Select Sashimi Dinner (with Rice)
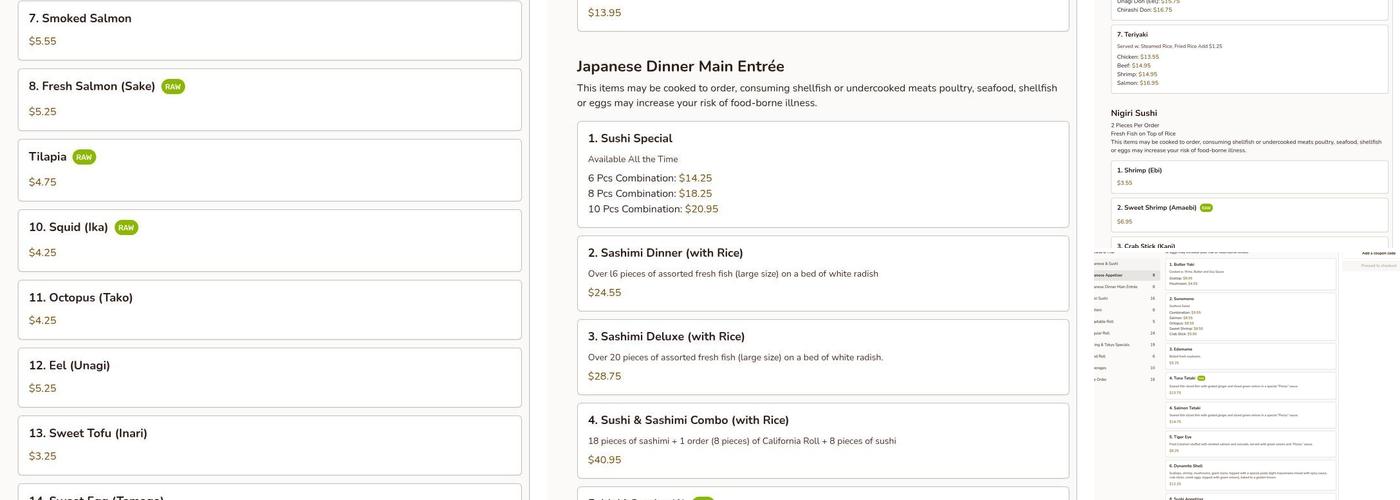 coord(822,272)
